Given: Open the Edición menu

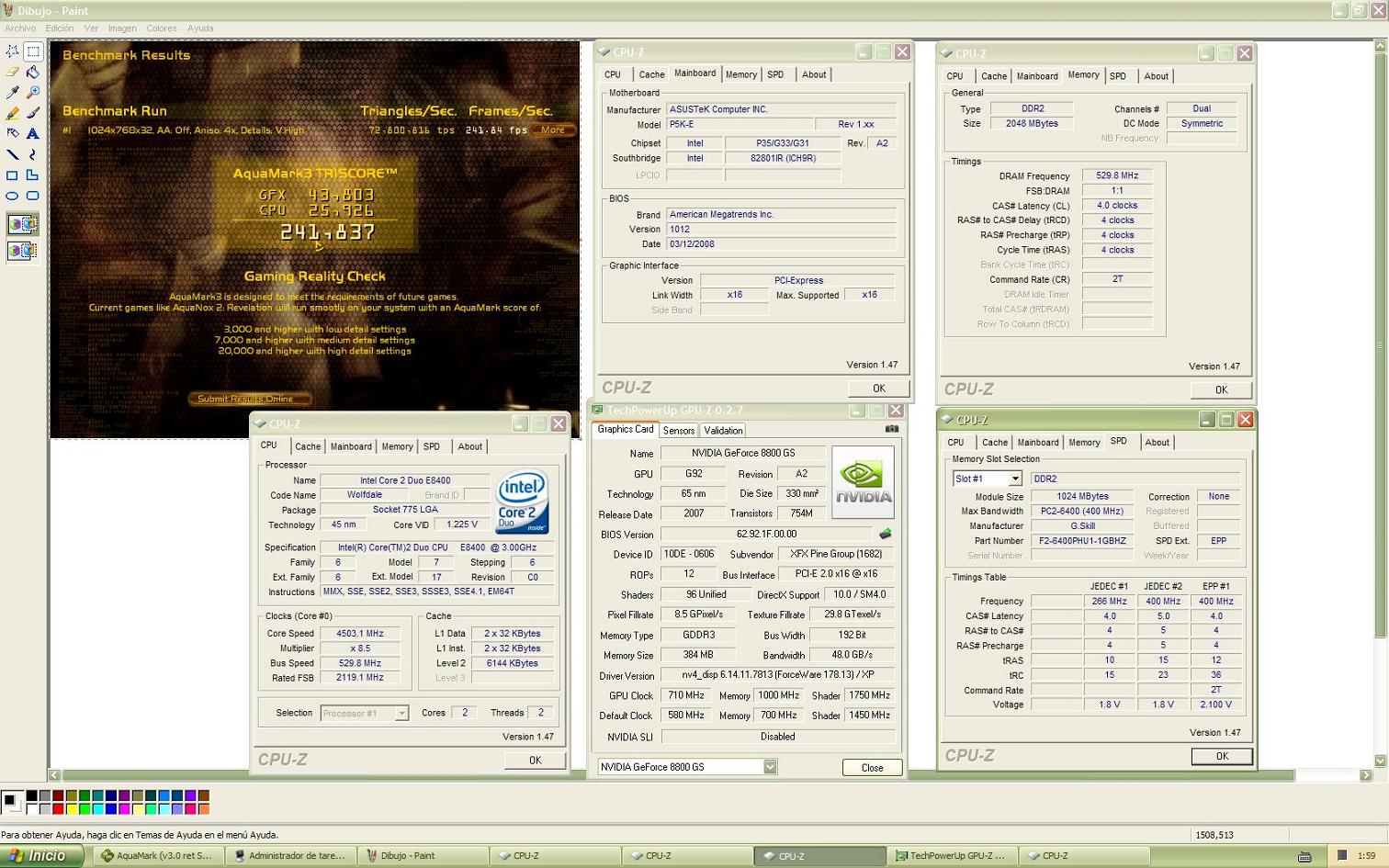Looking at the screenshot, I should pyautogui.click(x=60, y=28).
